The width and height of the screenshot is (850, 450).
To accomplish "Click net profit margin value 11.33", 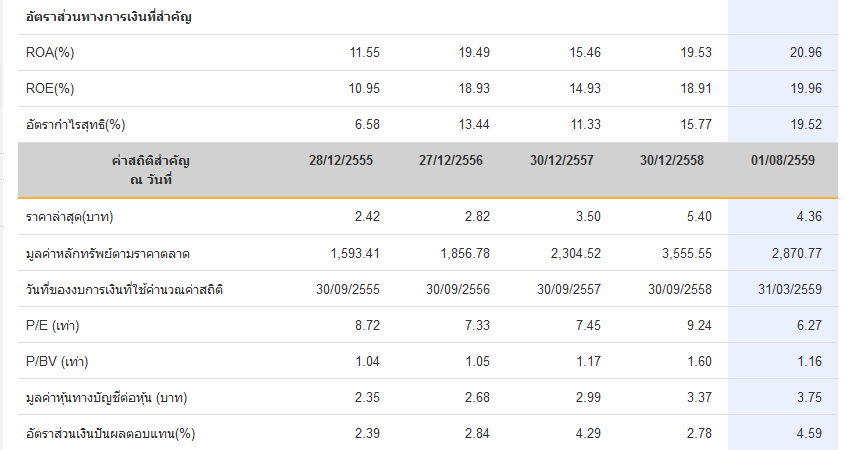I will (x=585, y=125).
